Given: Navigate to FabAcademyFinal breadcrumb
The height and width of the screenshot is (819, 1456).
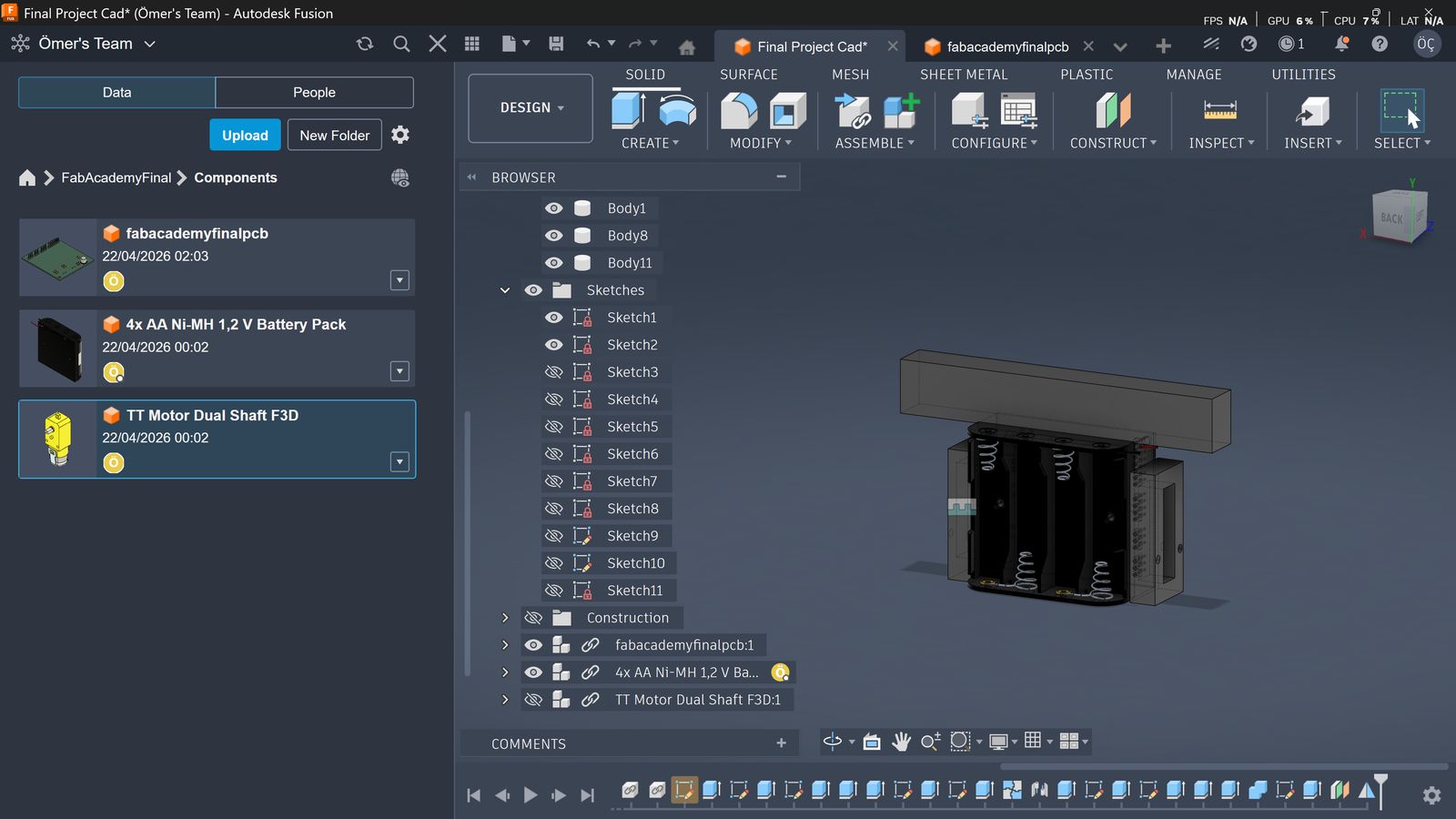Looking at the screenshot, I should click(116, 178).
